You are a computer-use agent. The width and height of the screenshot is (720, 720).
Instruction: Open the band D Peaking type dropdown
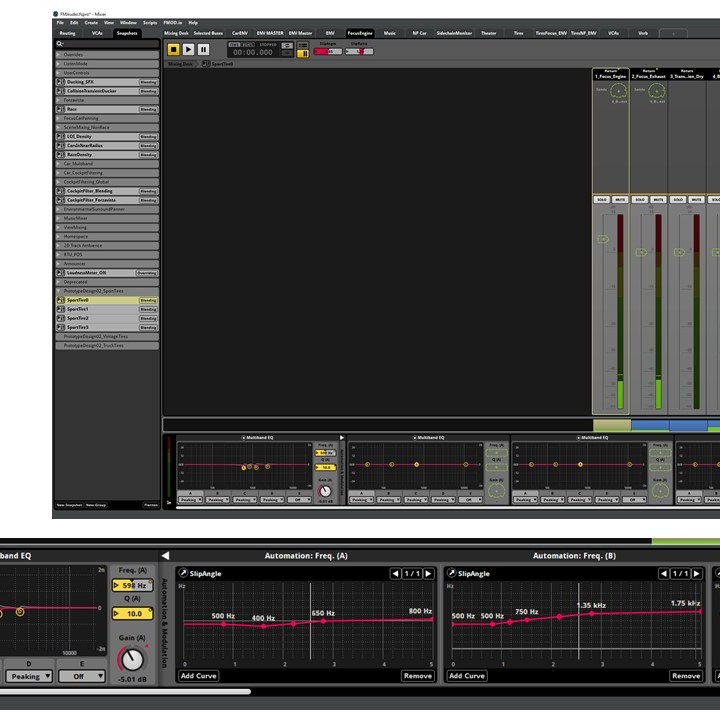coord(28,676)
